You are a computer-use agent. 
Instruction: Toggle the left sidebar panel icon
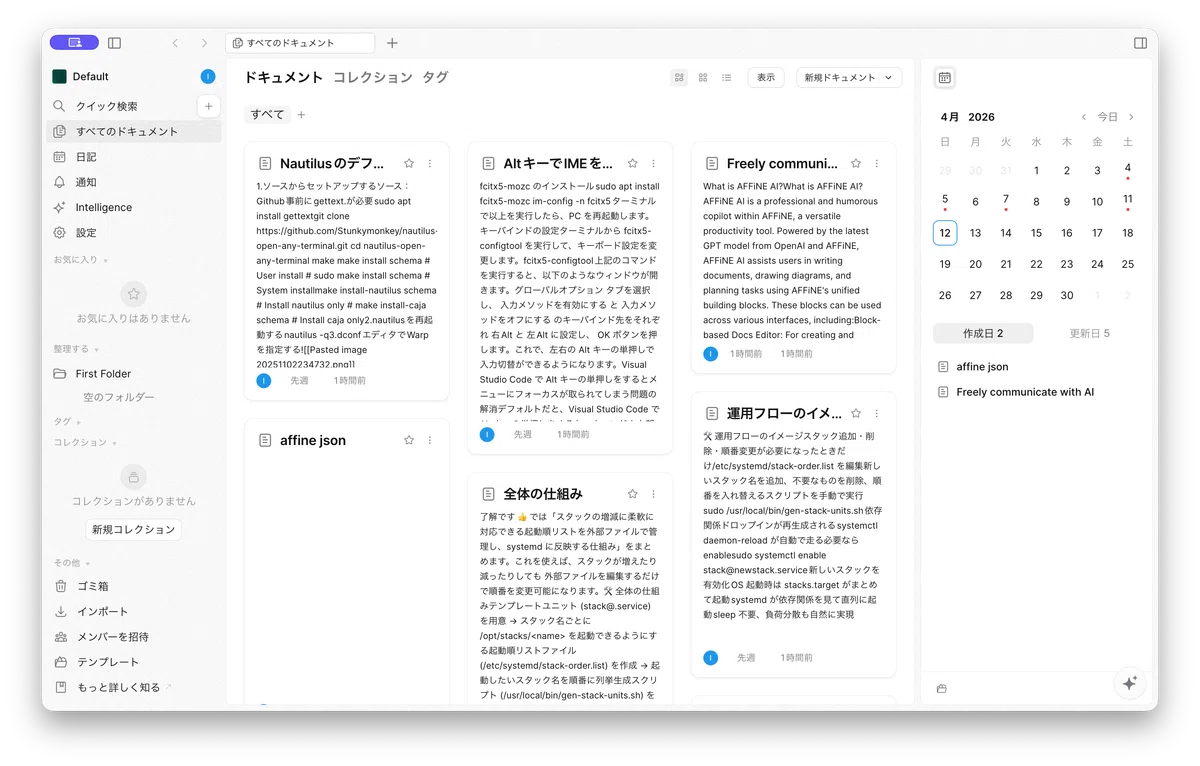point(114,43)
